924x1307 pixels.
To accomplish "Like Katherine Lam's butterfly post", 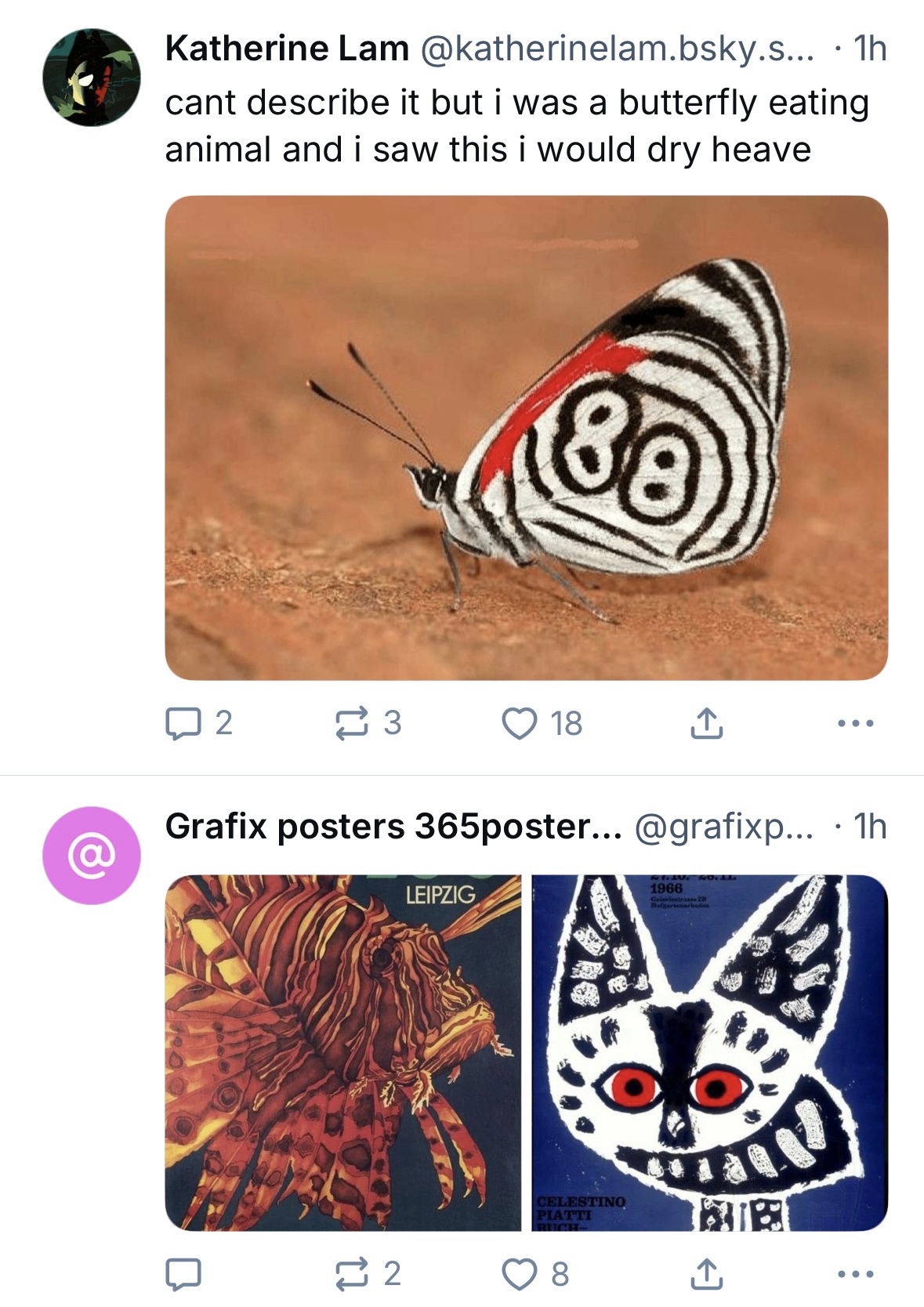I will coord(519,723).
